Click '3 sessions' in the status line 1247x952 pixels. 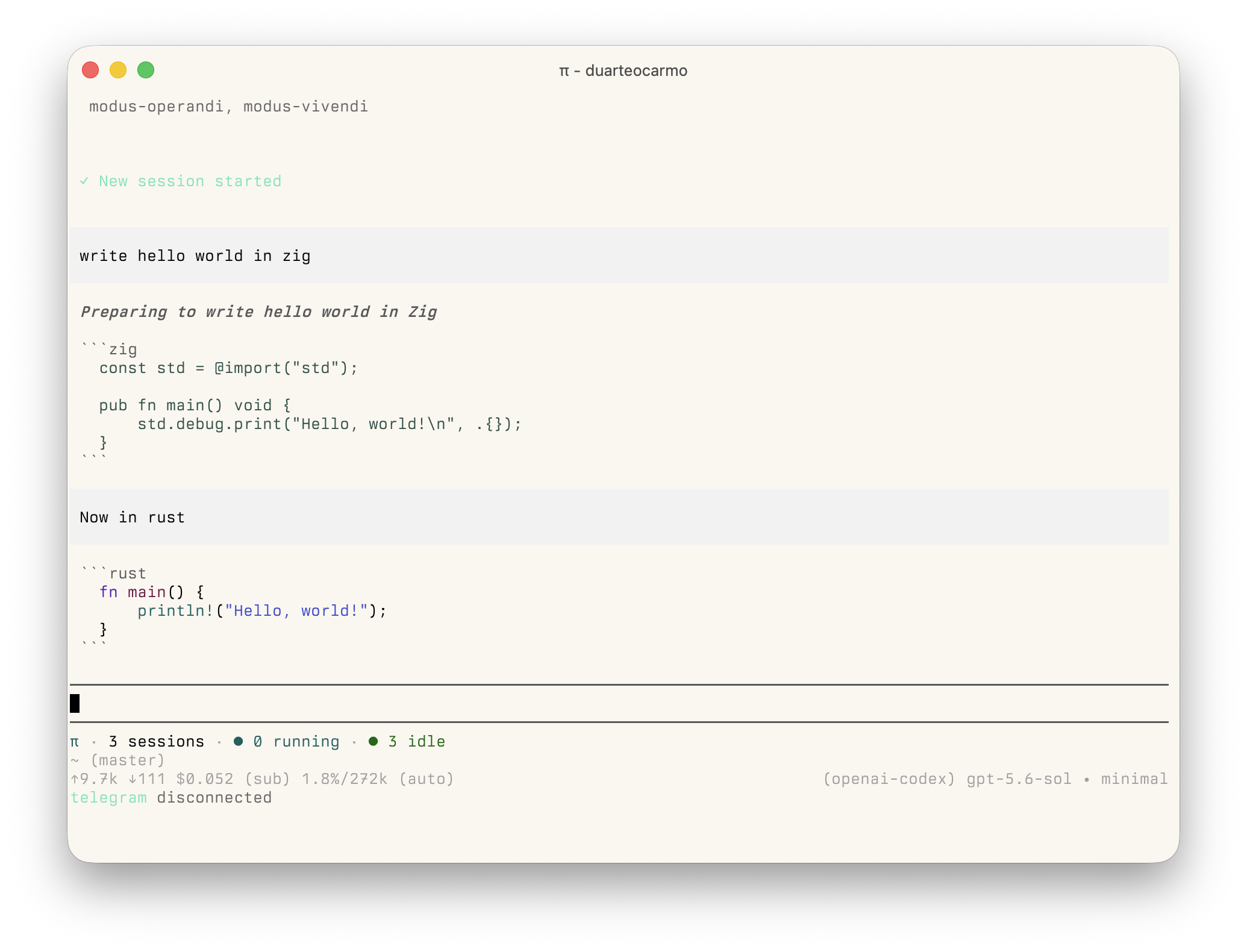[157, 742]
